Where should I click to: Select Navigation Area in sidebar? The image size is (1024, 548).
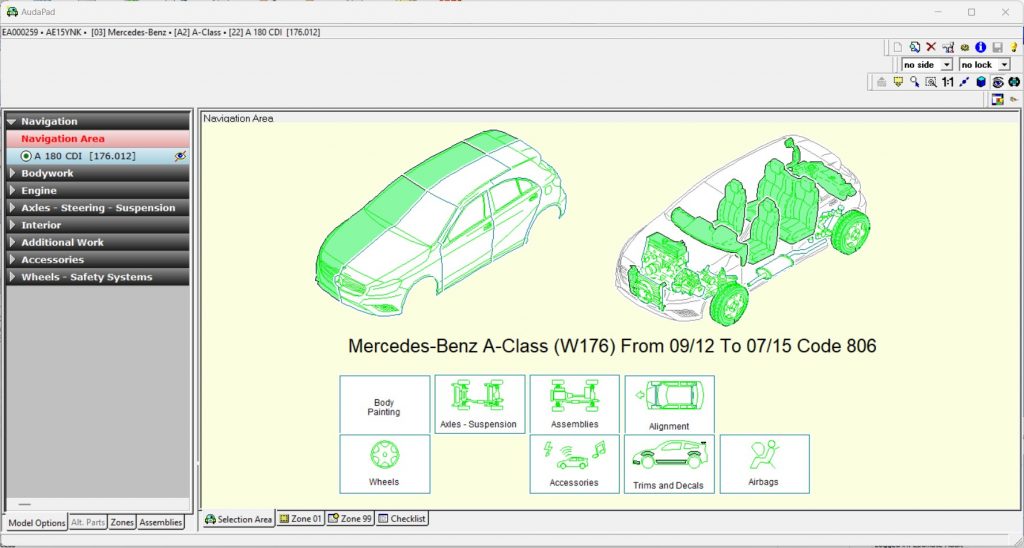coord(98,138)
